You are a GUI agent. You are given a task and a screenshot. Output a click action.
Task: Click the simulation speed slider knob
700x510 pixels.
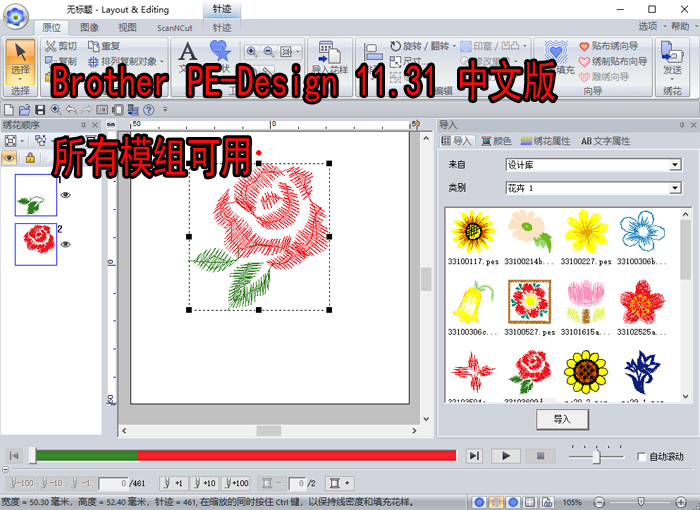click(596, 456)
